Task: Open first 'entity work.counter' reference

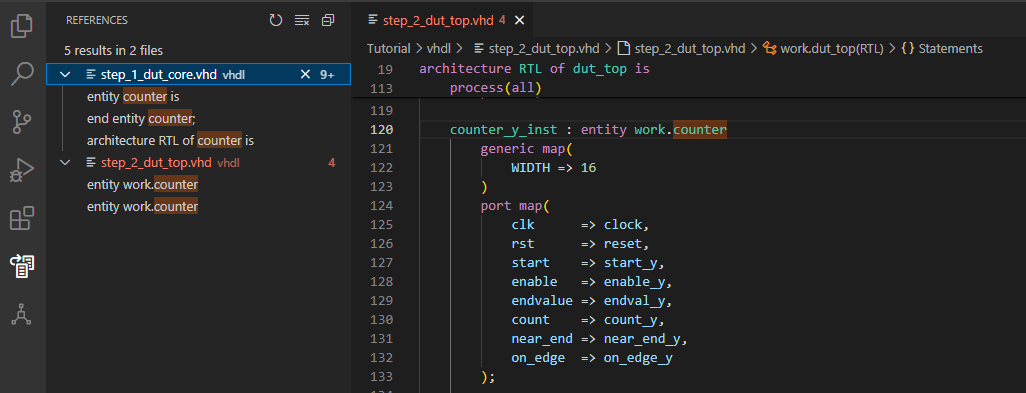Action: click(x=143, y=184)
